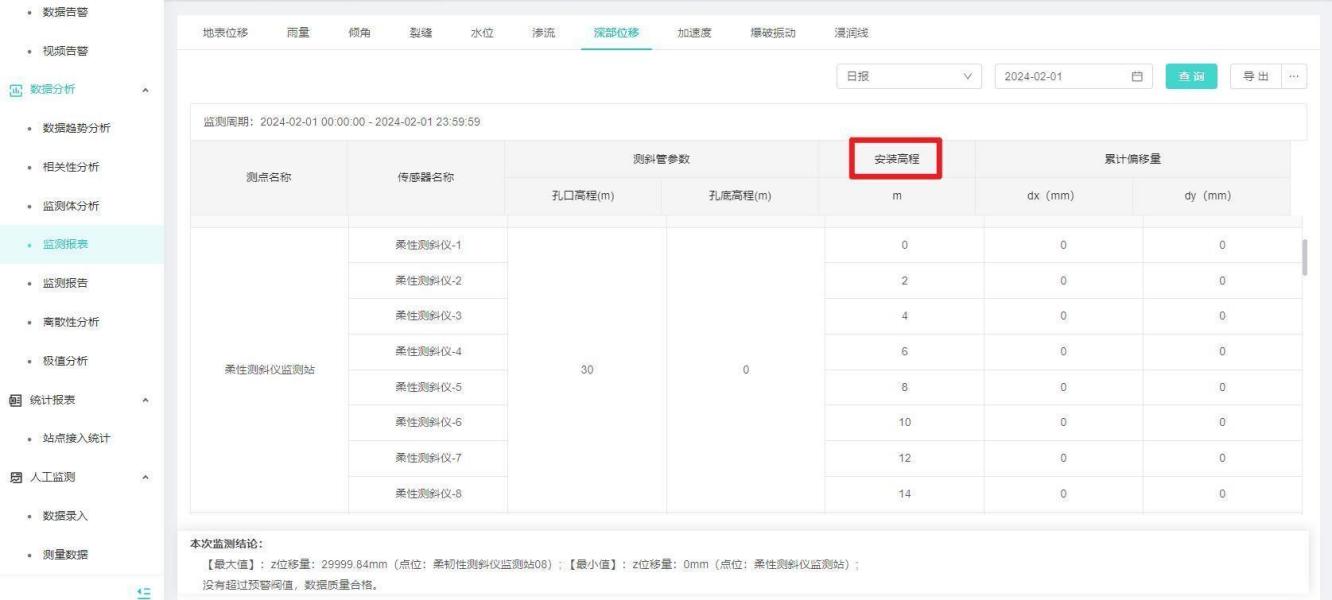The height and width of the screenshot is (600, 1332).
Task: Click the 2024-02-01 date input field
Action: click(x=1060, y=77)
